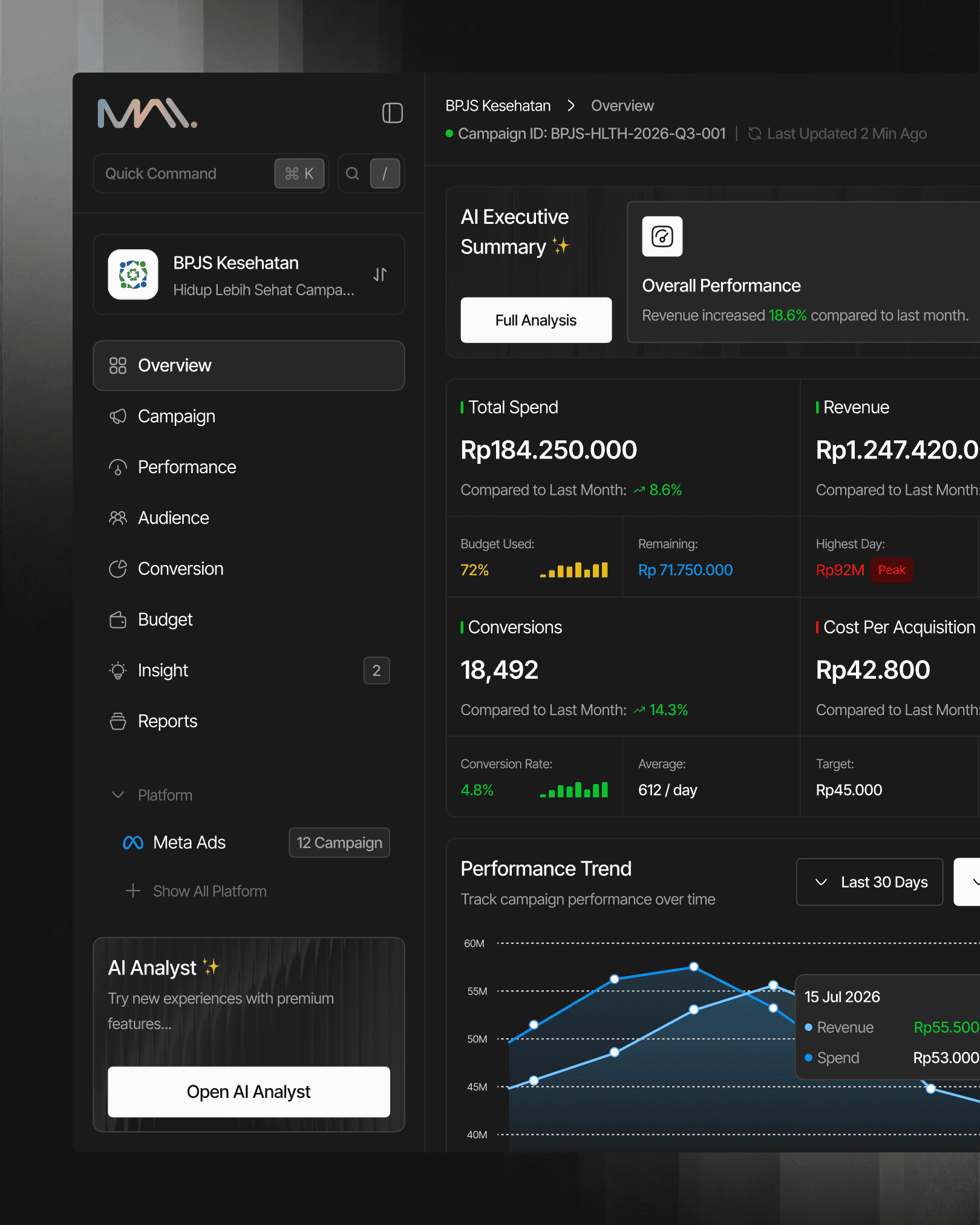Click the Revenue legend dot in tooltip
Screen dimensions: 980x1225
(x=808, y=1027)
